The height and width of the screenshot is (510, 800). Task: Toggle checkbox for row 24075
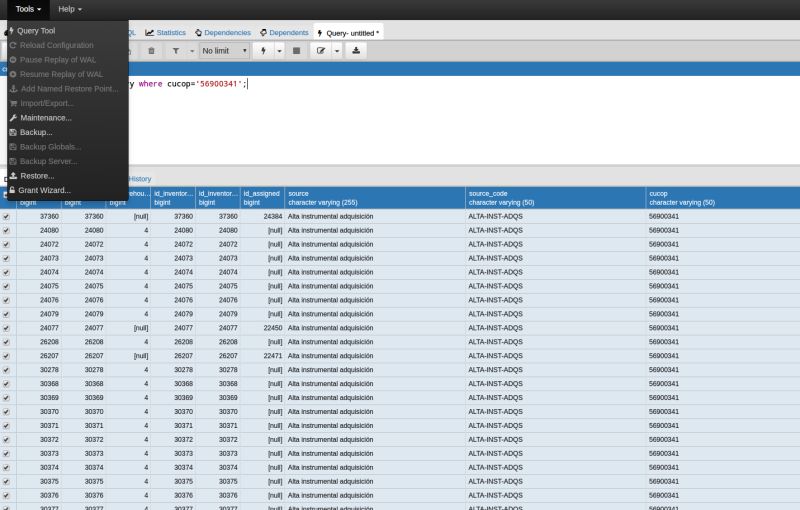(6, 287)
